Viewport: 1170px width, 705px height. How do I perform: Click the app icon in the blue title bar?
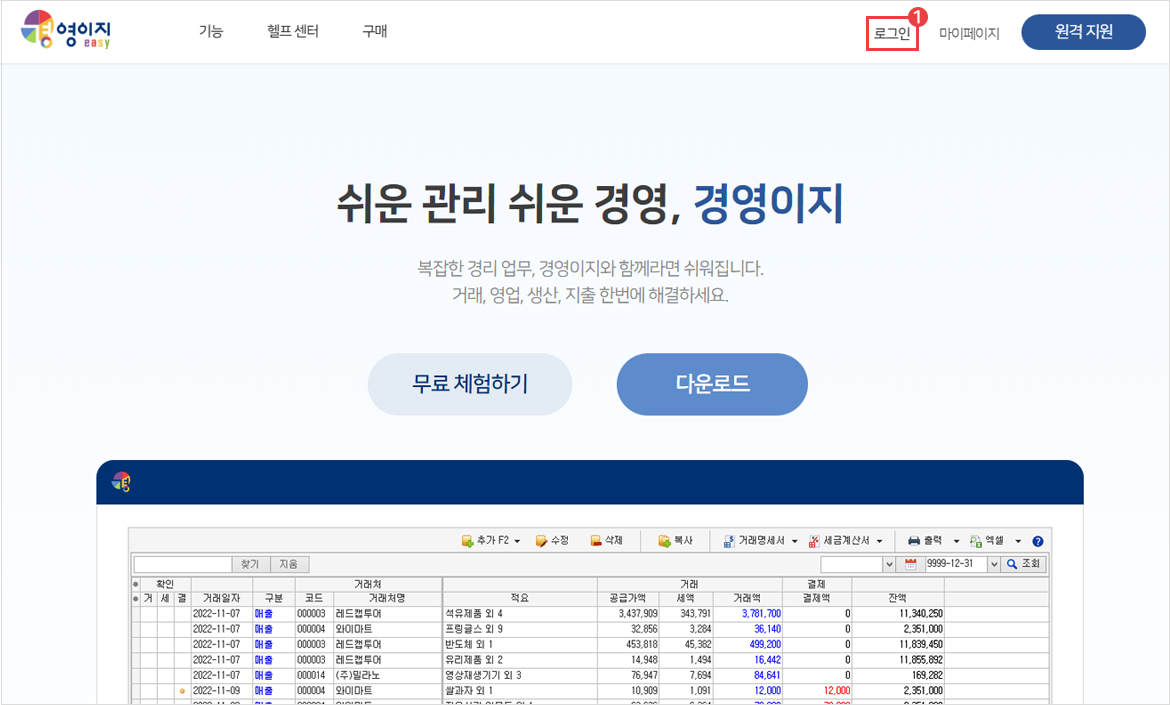121,482
